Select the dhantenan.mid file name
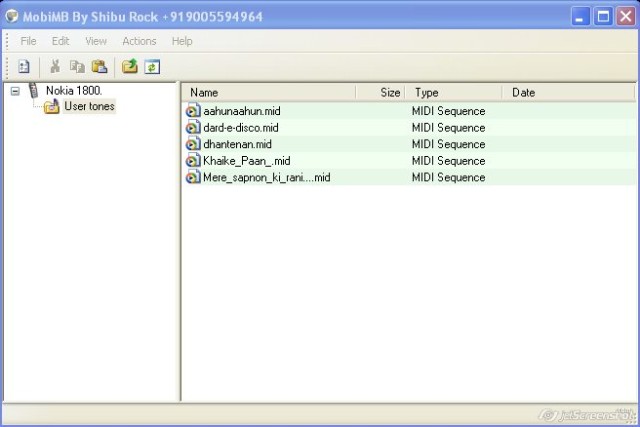 pyautogui.click(x=237, y=144)
